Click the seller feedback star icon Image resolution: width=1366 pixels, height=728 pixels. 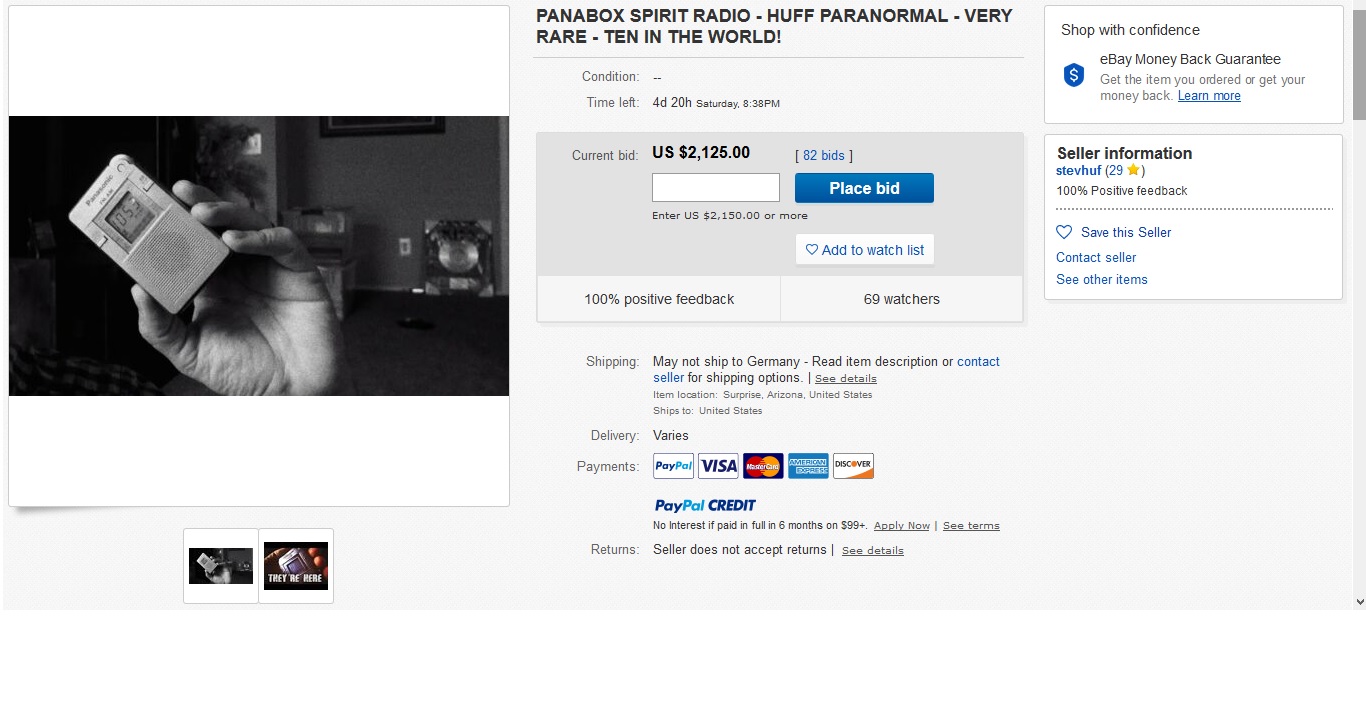[1133, 170]
